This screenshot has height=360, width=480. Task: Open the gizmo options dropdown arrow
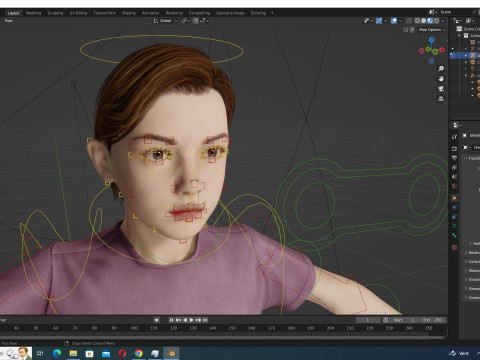click(385, 21)
